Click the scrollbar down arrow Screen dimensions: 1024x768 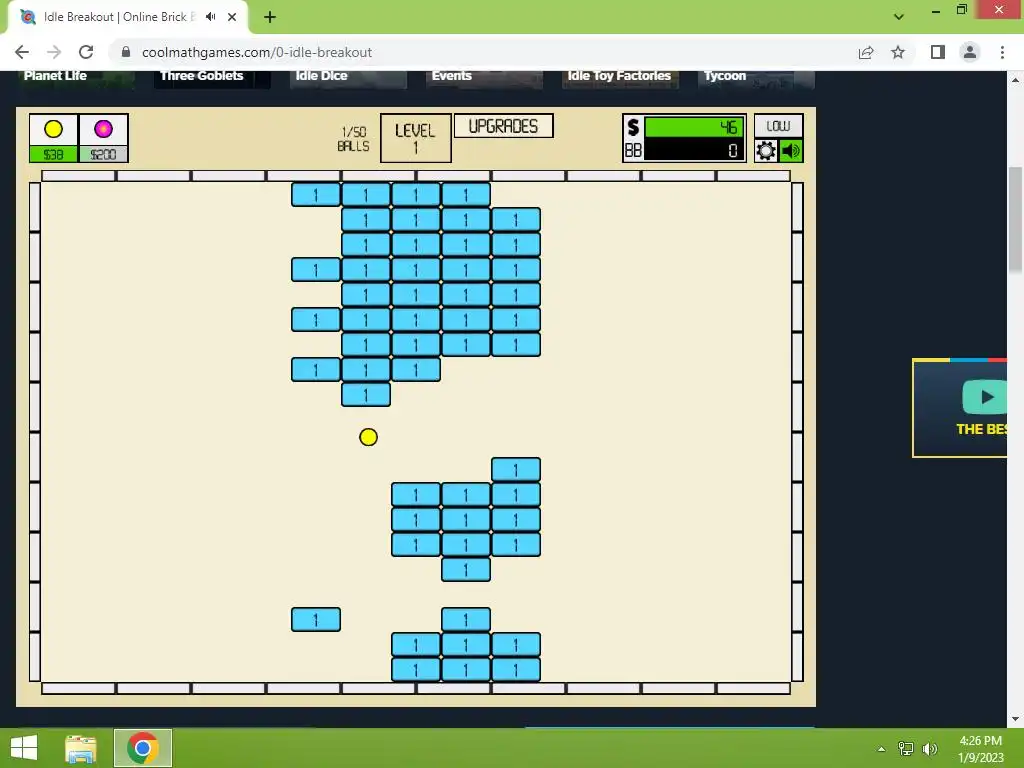tap(1015, 719)
